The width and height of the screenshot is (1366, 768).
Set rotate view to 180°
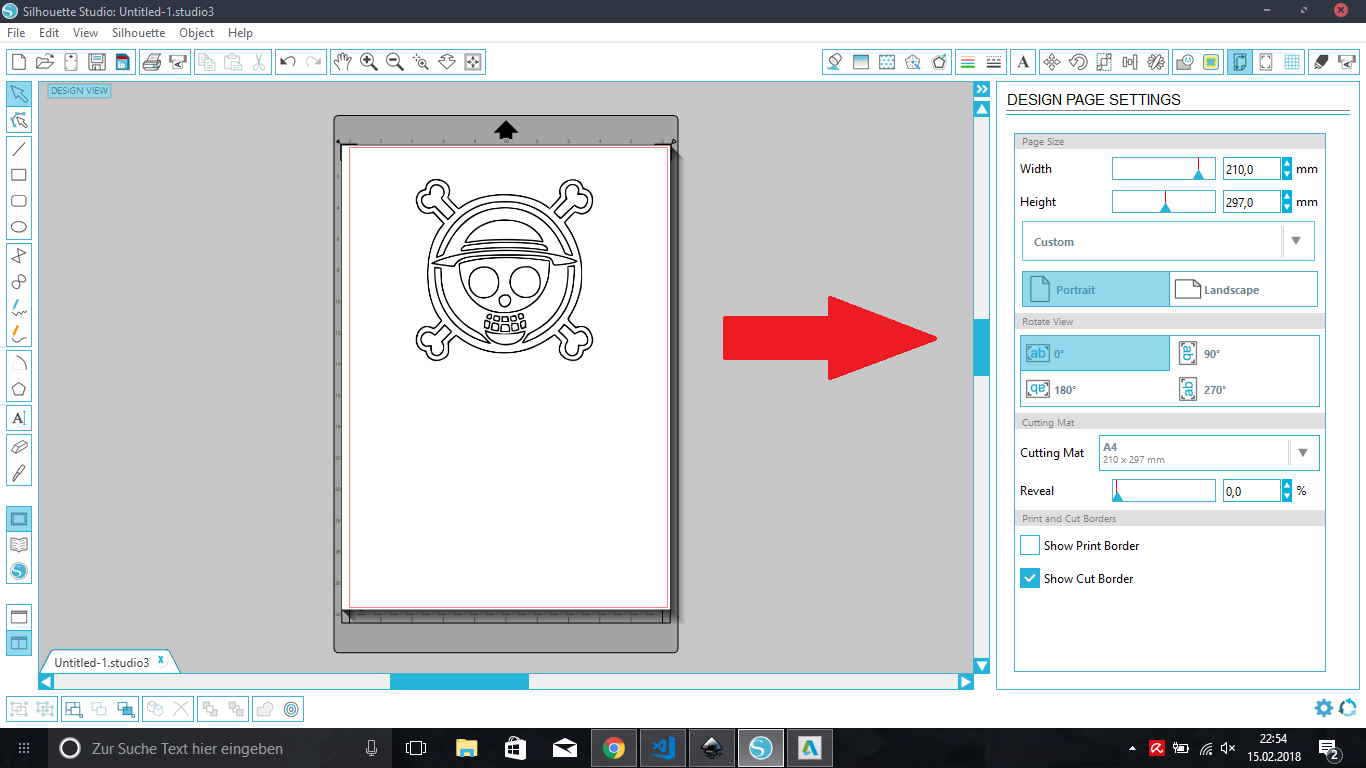pyautogui.click(x=1096, y=389)
